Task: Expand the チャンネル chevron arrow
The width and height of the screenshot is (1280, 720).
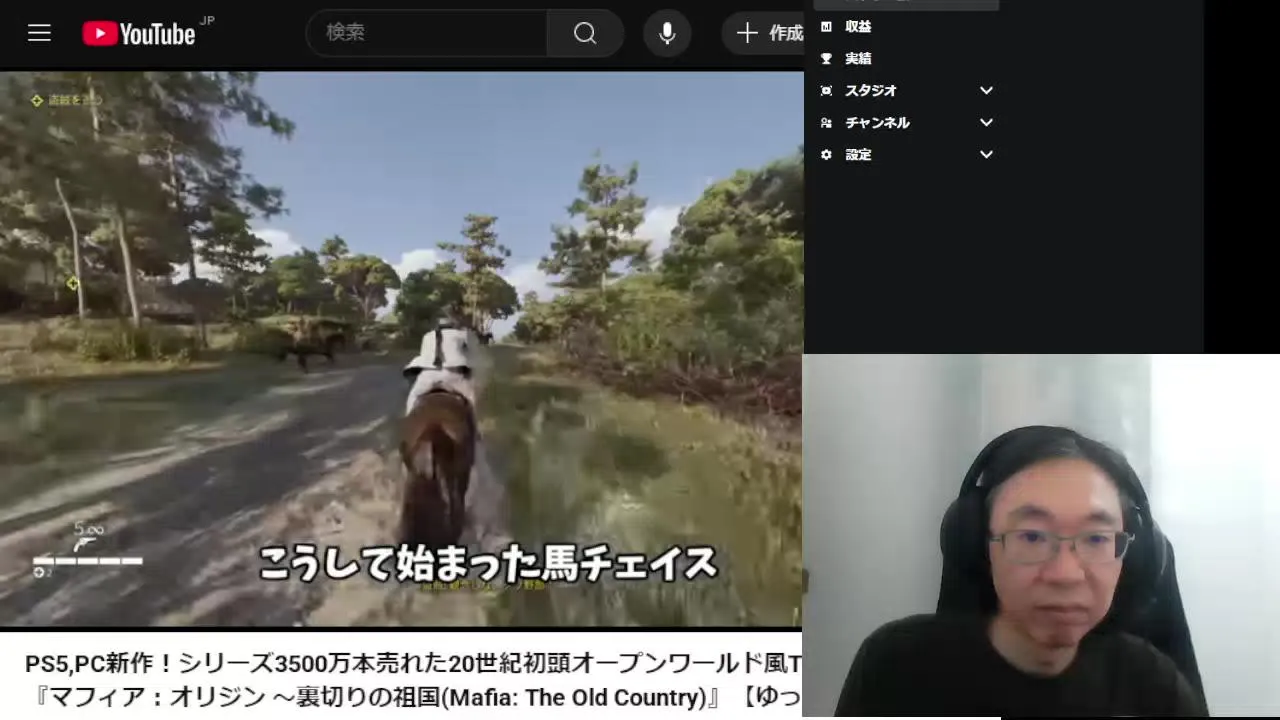Action: coord(986,123)
